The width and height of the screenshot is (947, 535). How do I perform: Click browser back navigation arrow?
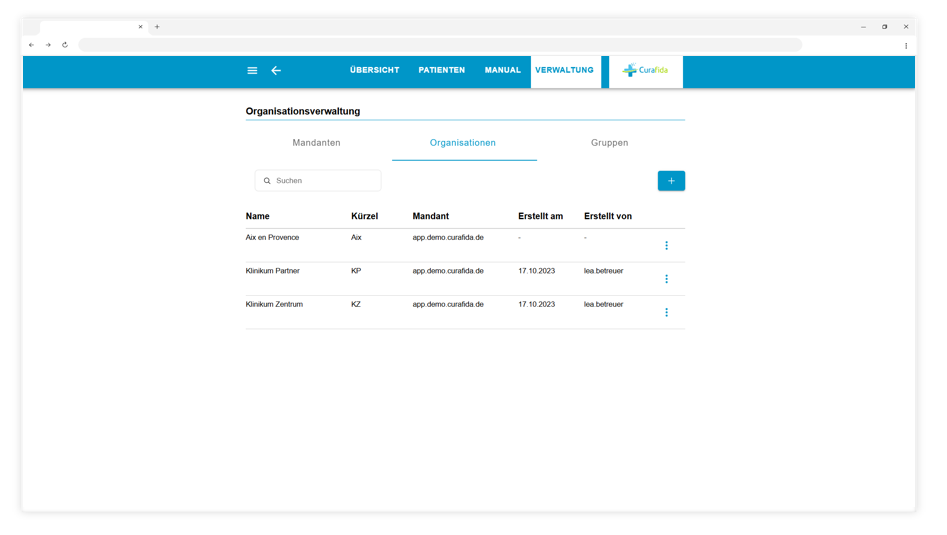click(x=31, y=45)
